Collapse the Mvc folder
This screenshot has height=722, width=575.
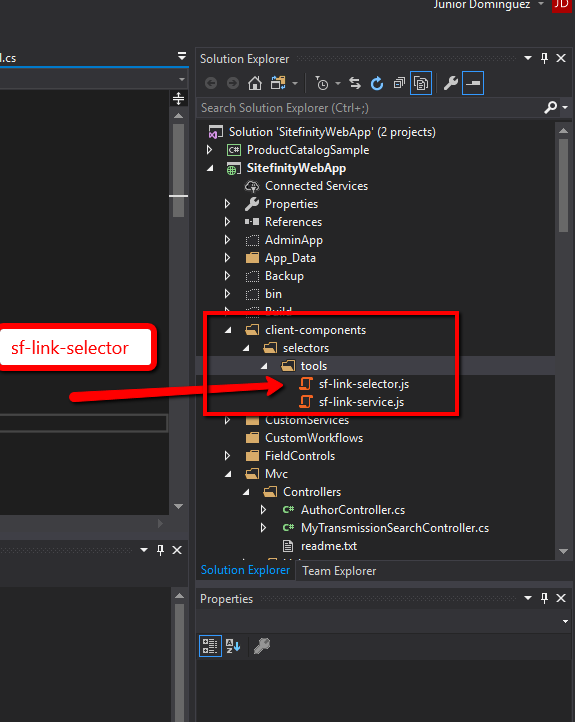click(x=228, y=474)
